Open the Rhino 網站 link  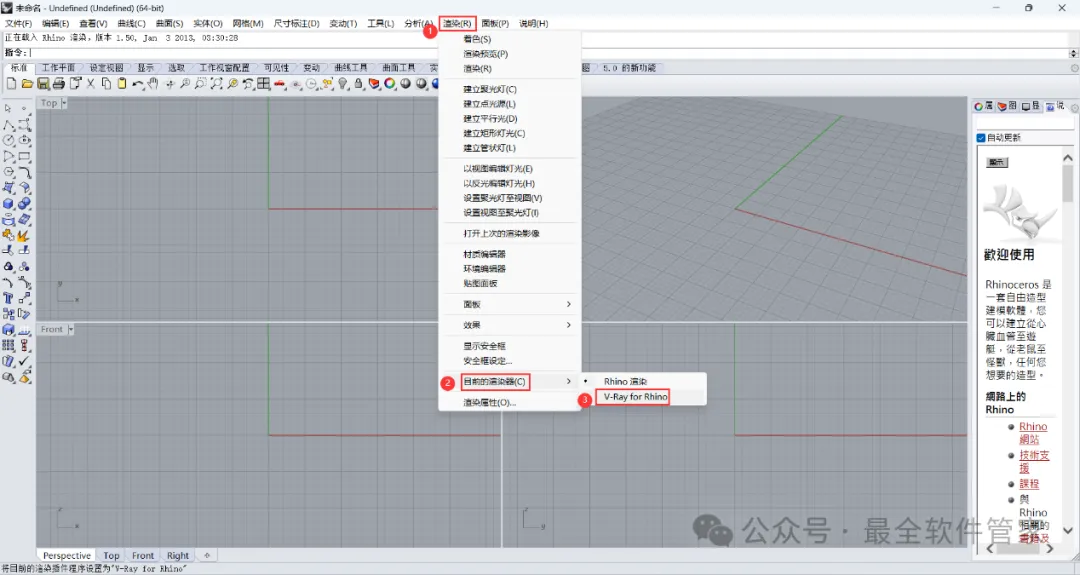1032,433
